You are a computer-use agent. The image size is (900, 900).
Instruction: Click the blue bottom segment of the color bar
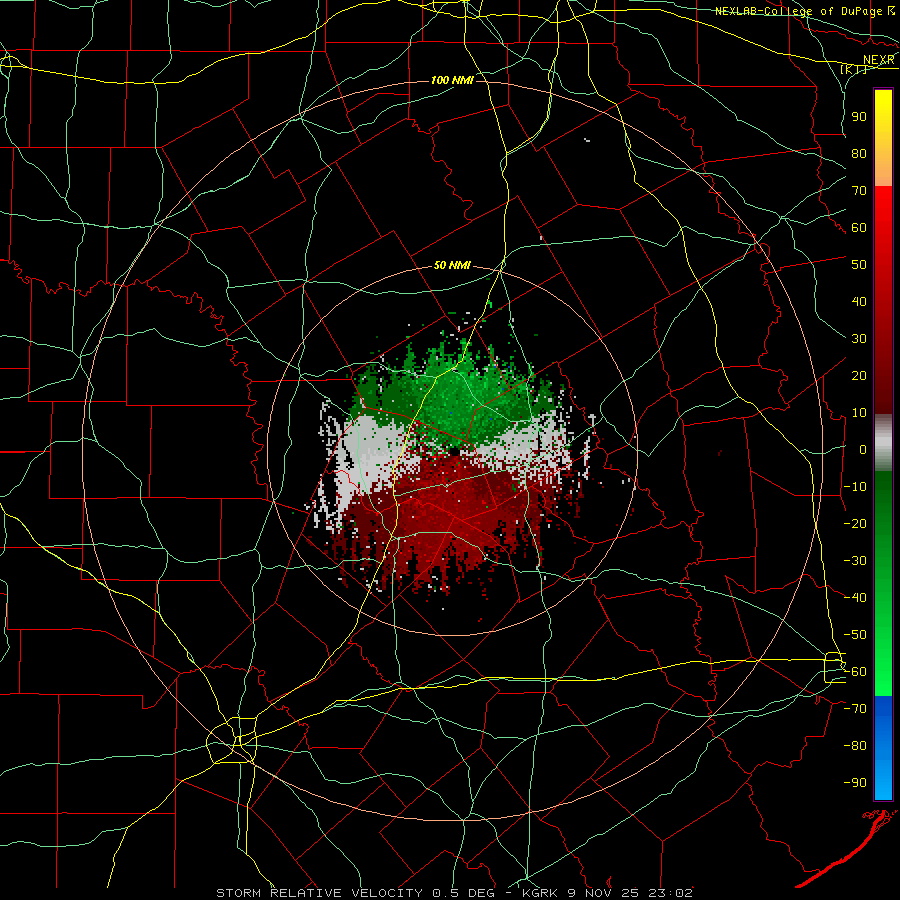pos(883,748)
